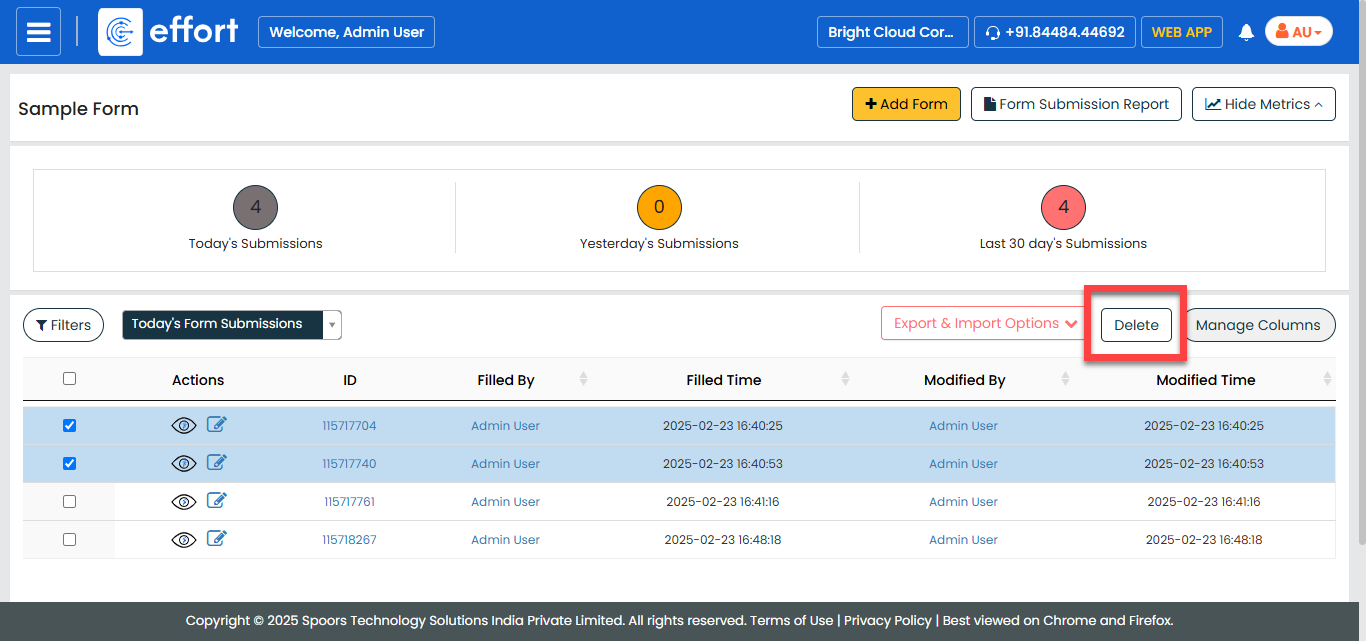Open the hamburger navigation menu
The width and height of the screenshot is (1366, 641).
[39, 32]
